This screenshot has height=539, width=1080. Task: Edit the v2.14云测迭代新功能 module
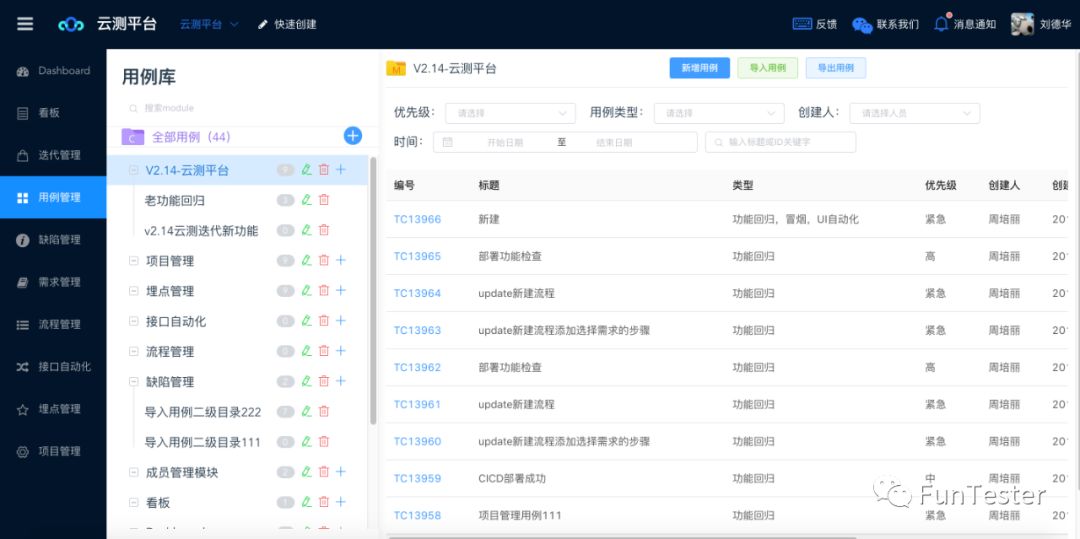coord(307,231)
